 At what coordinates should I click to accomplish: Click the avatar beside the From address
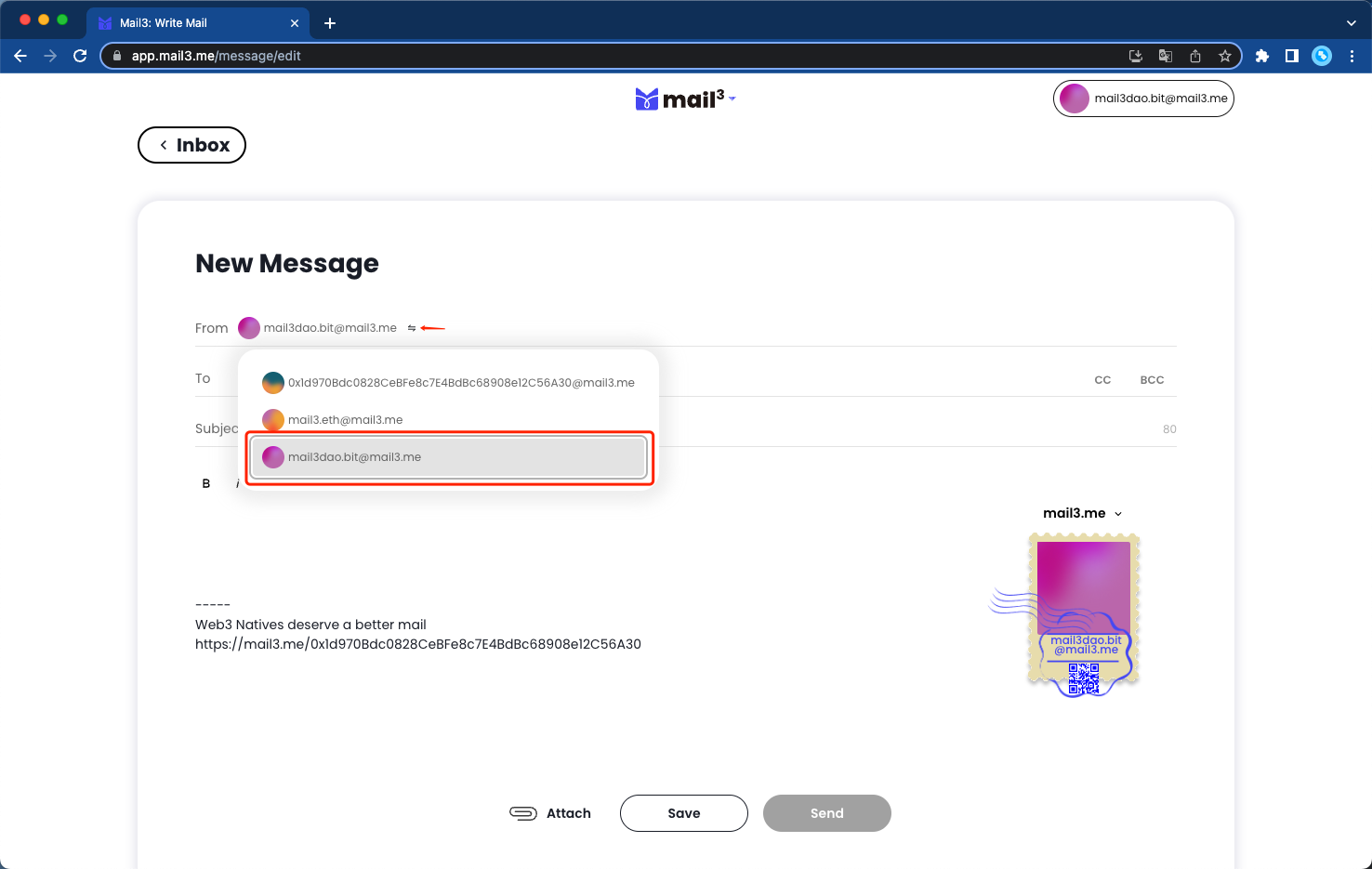(x=249, y=328)
